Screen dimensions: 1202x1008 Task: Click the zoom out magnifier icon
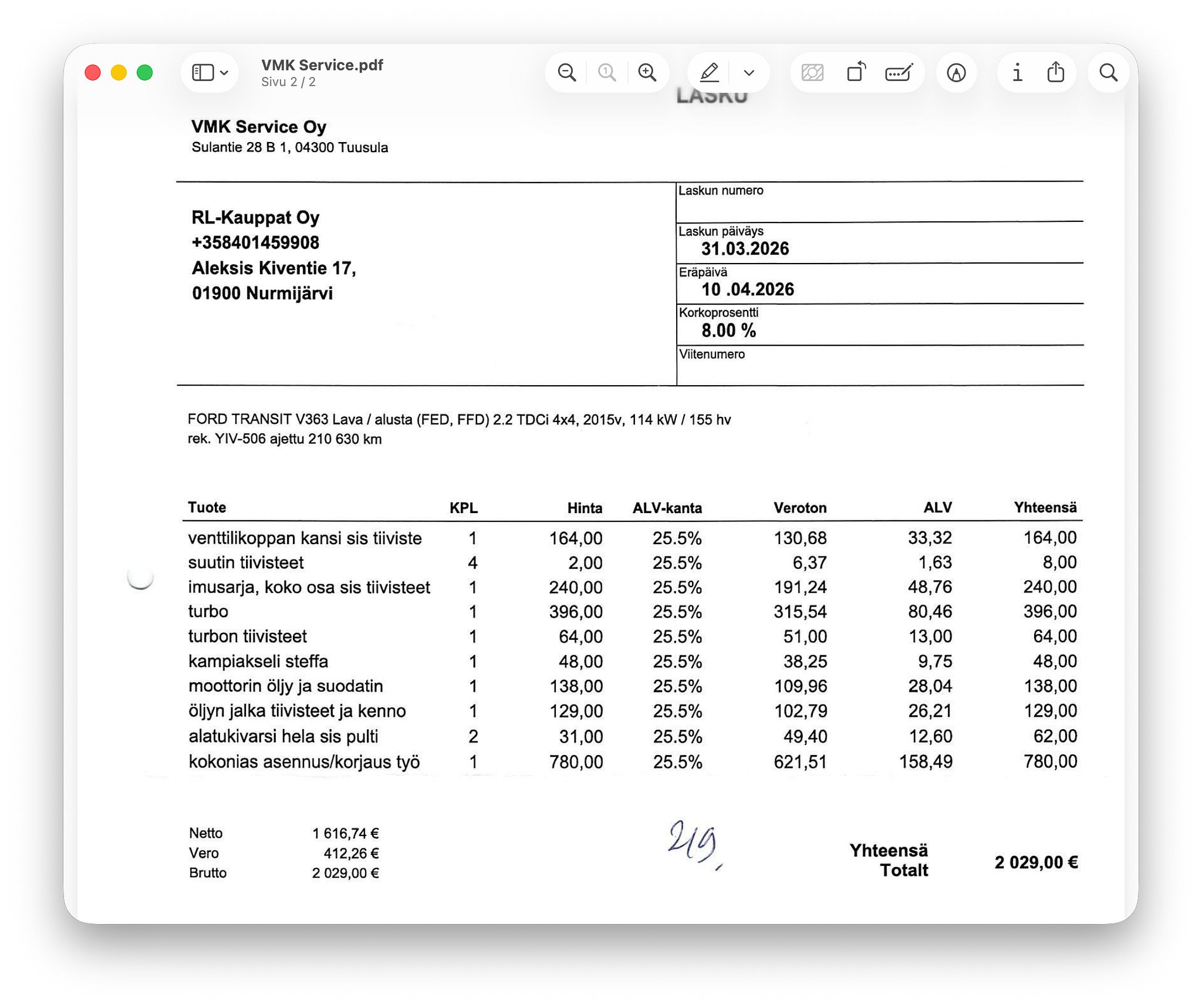click(x=566, y=73)
